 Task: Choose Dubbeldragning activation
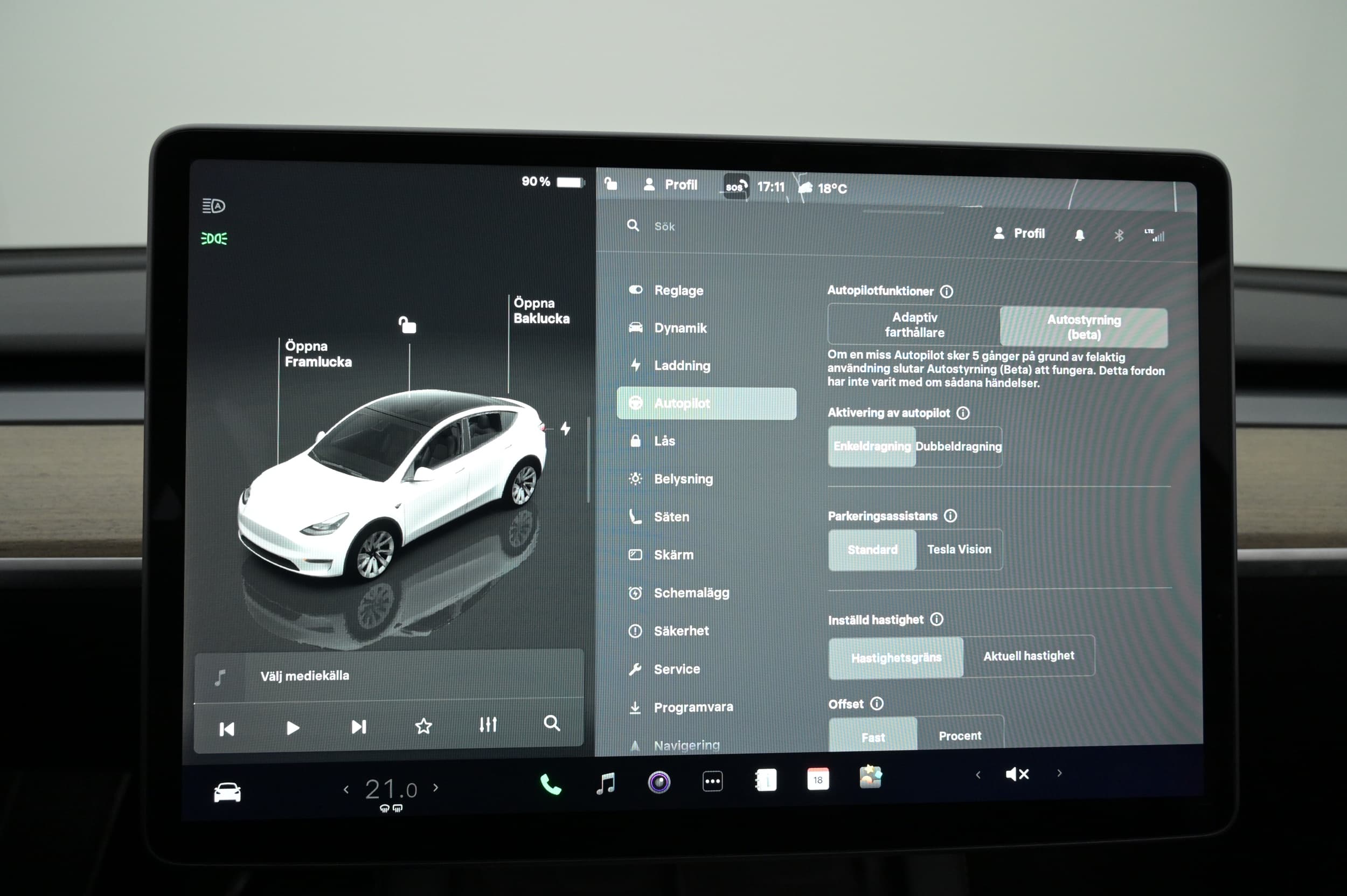[x=959, y=446]
